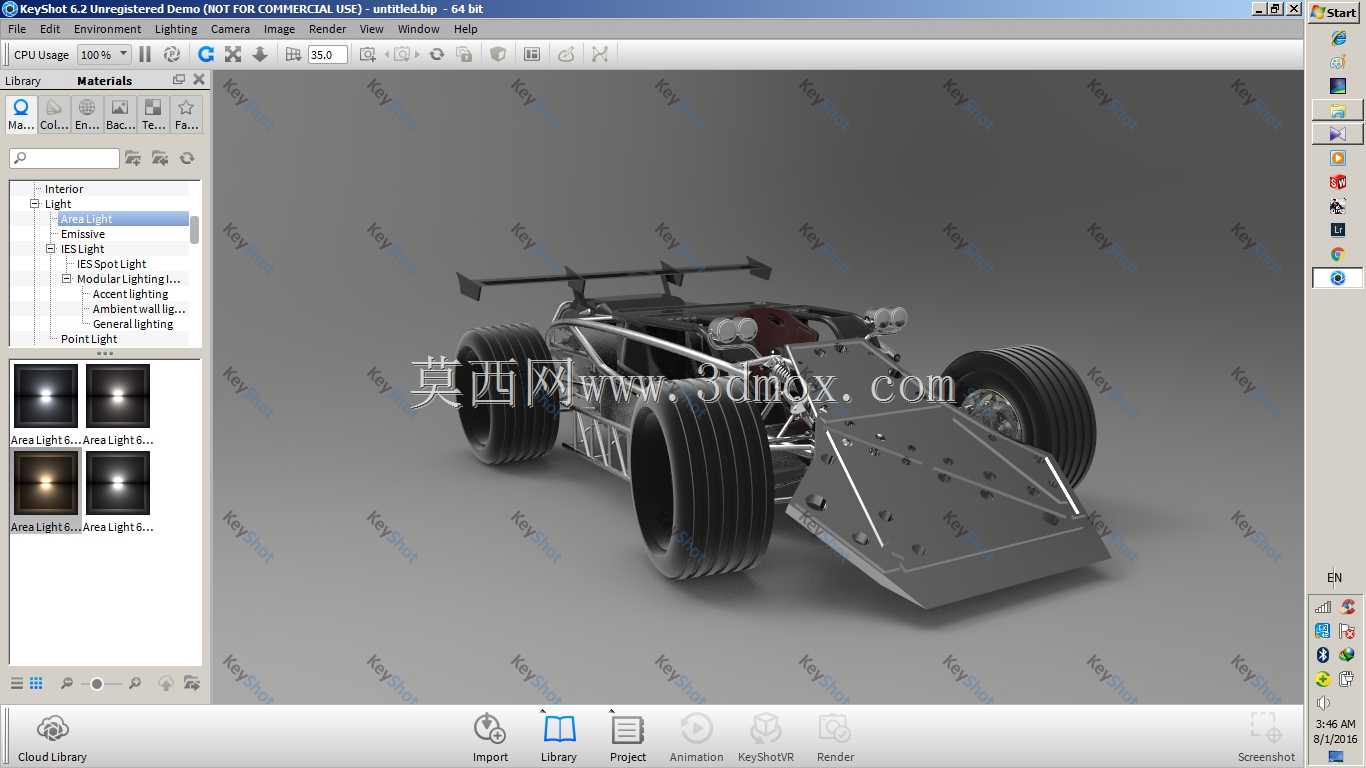Image resolution: width=1366 pixels, height=768 pixels.
Task: Click the zoom out magnifier by slider
Action: [x=67, y=683]
